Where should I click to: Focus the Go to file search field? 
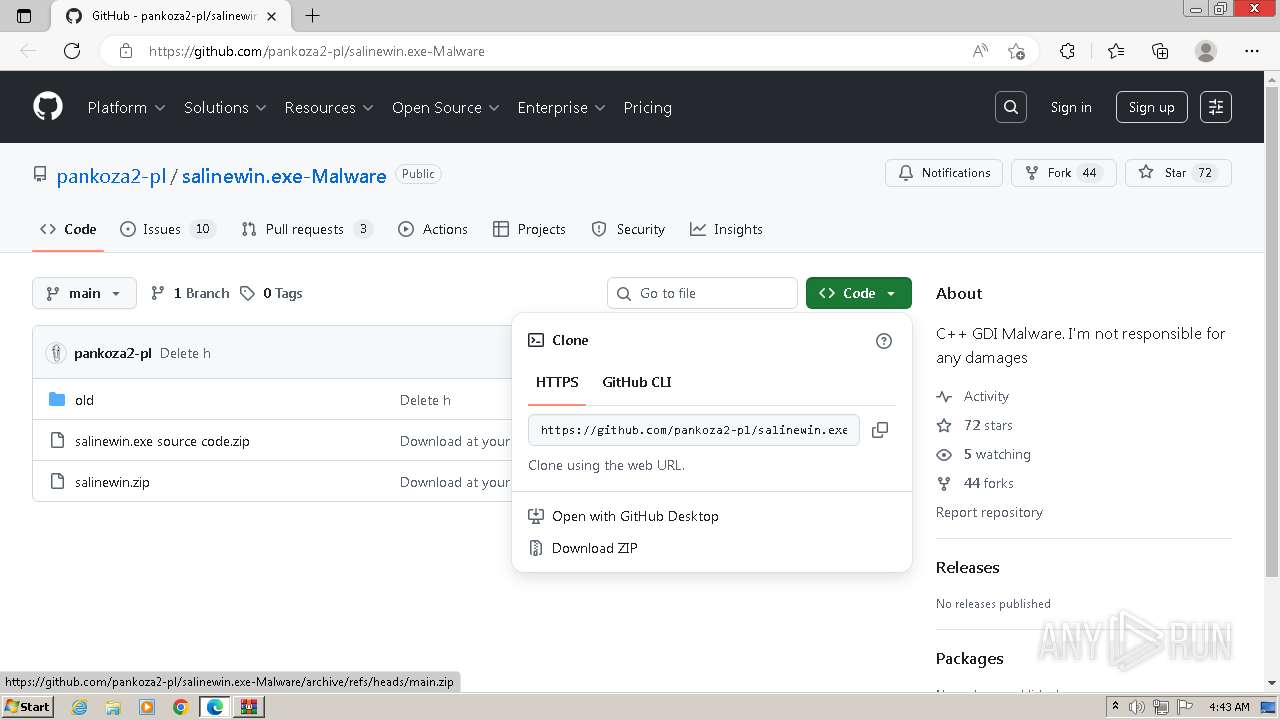(x=702, y=293)
